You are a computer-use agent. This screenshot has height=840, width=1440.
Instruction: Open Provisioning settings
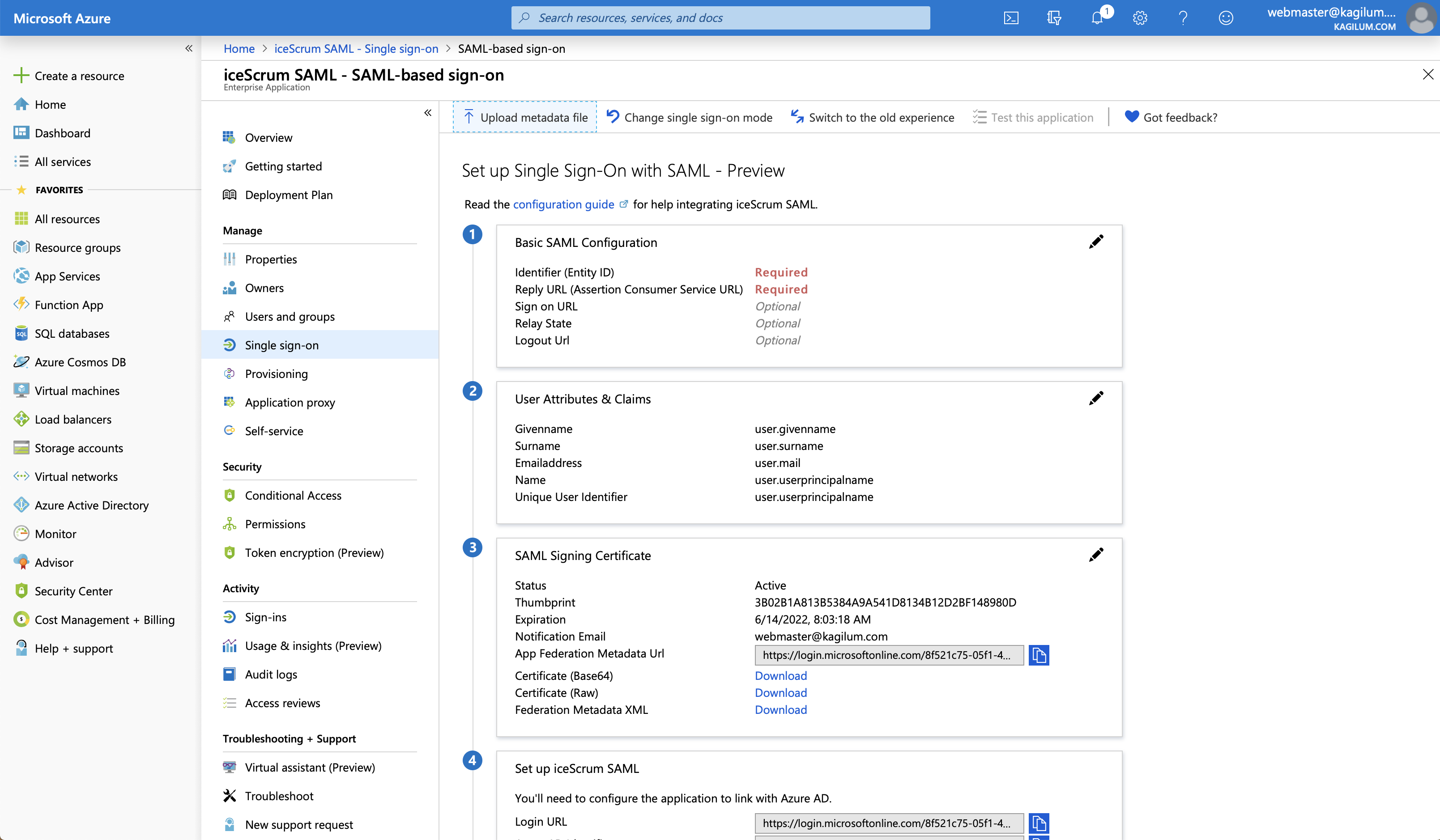pyautogui.click(x=266, y=373)
